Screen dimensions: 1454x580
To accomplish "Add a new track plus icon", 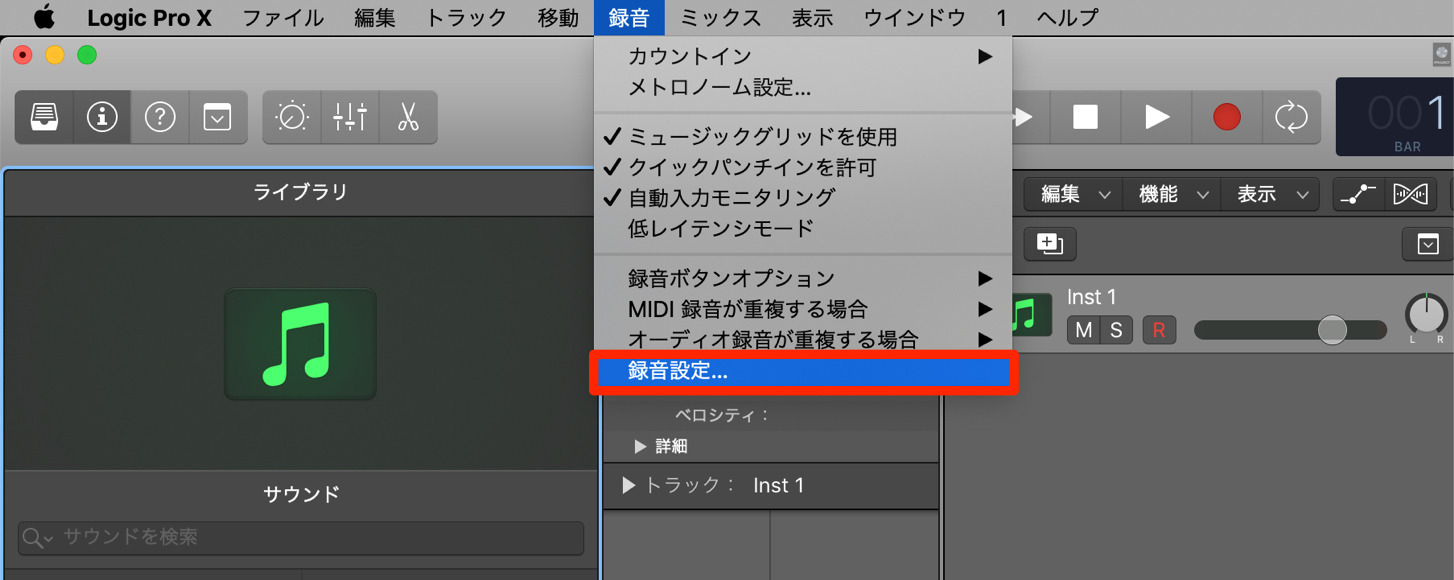I will click(x=1049, y=243).
